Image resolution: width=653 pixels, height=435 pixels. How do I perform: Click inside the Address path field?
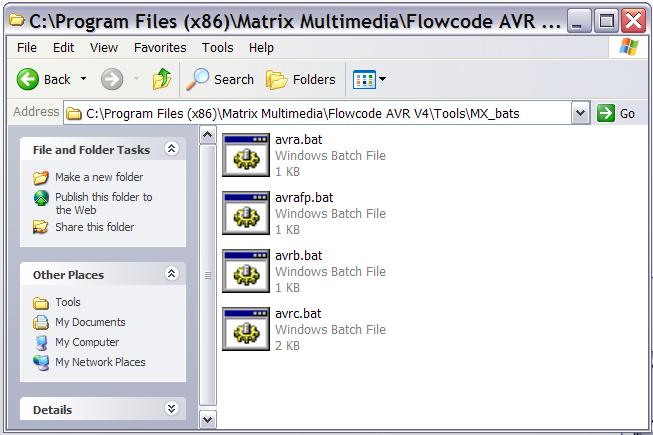[317, 113]
